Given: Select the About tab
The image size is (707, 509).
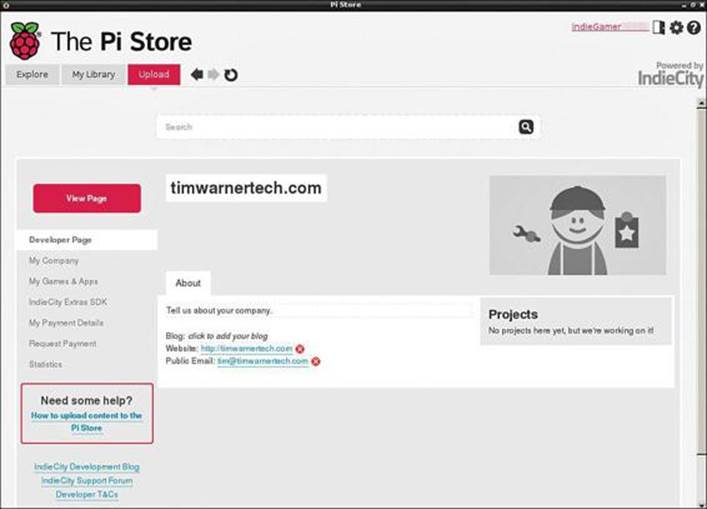Looking at the screenshot, I should (x=188, y=283).
